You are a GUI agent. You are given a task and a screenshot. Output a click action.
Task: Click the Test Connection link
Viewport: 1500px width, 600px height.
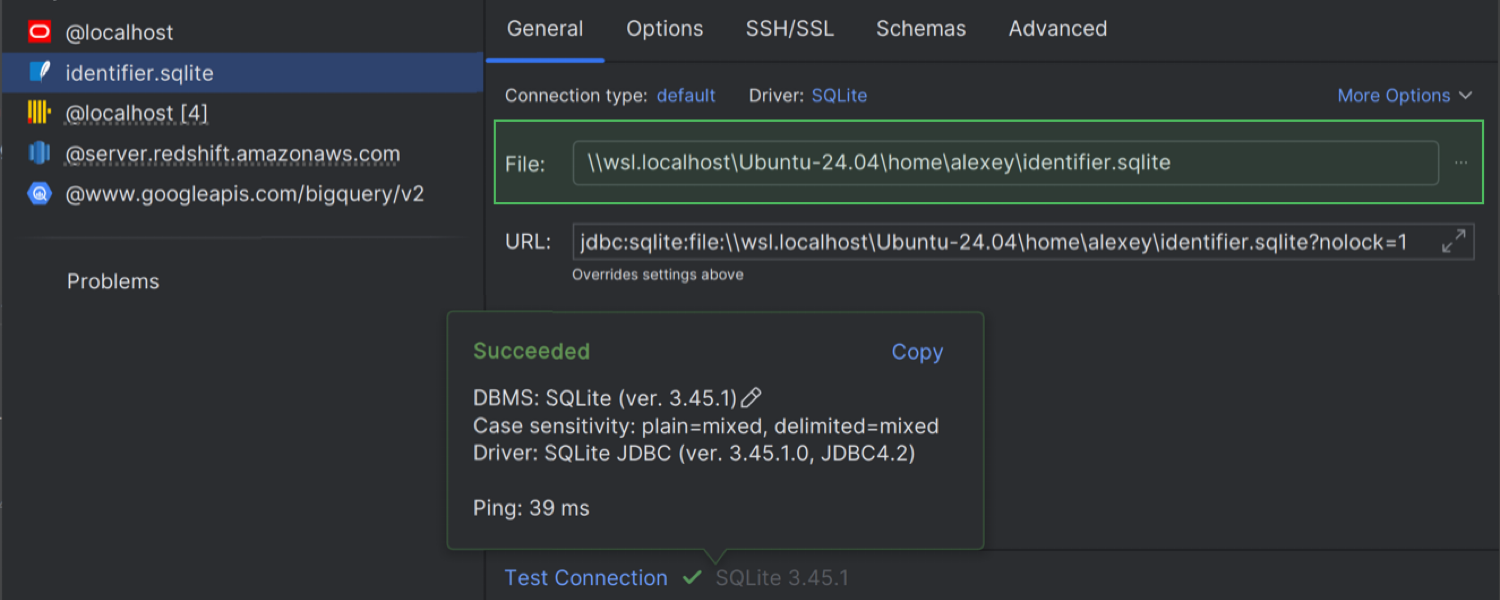[x=585, y=578]
